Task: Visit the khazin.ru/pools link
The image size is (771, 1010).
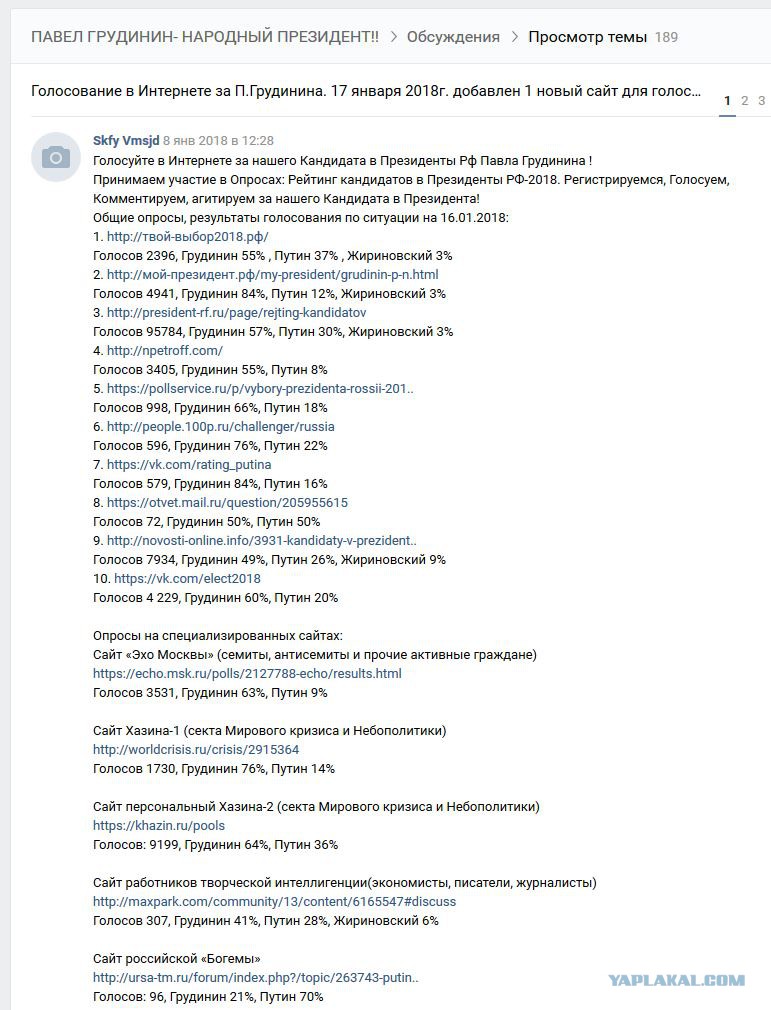Action: (158, 825)
